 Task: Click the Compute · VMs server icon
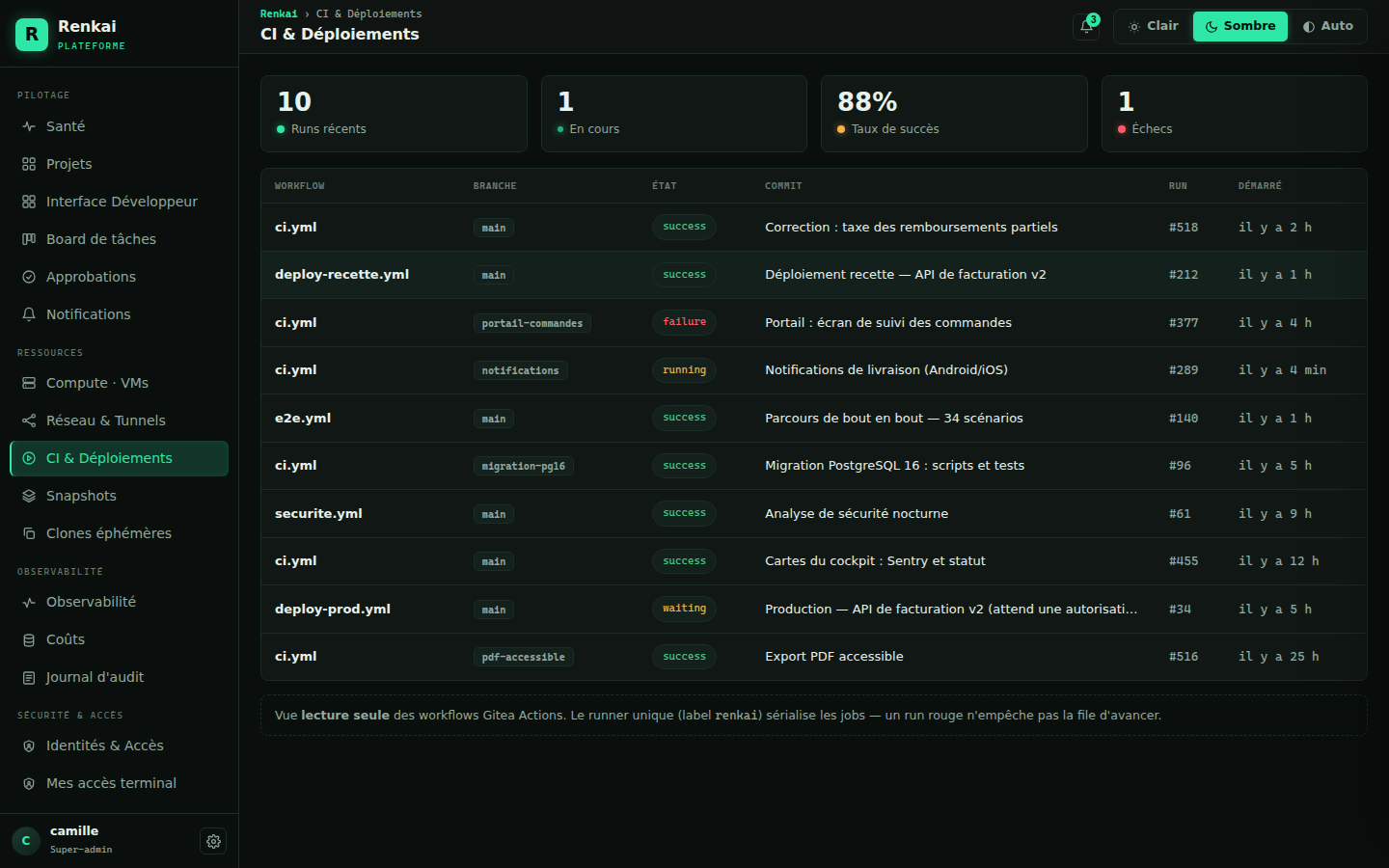29,383
